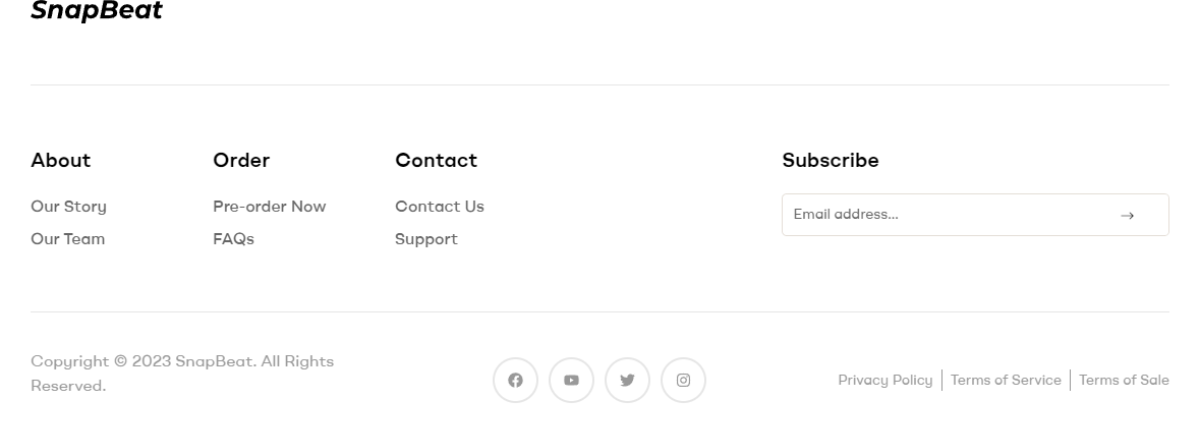Click the About footer heading
The width and height of the screenshot is (1200, 441).
[61, 160]
